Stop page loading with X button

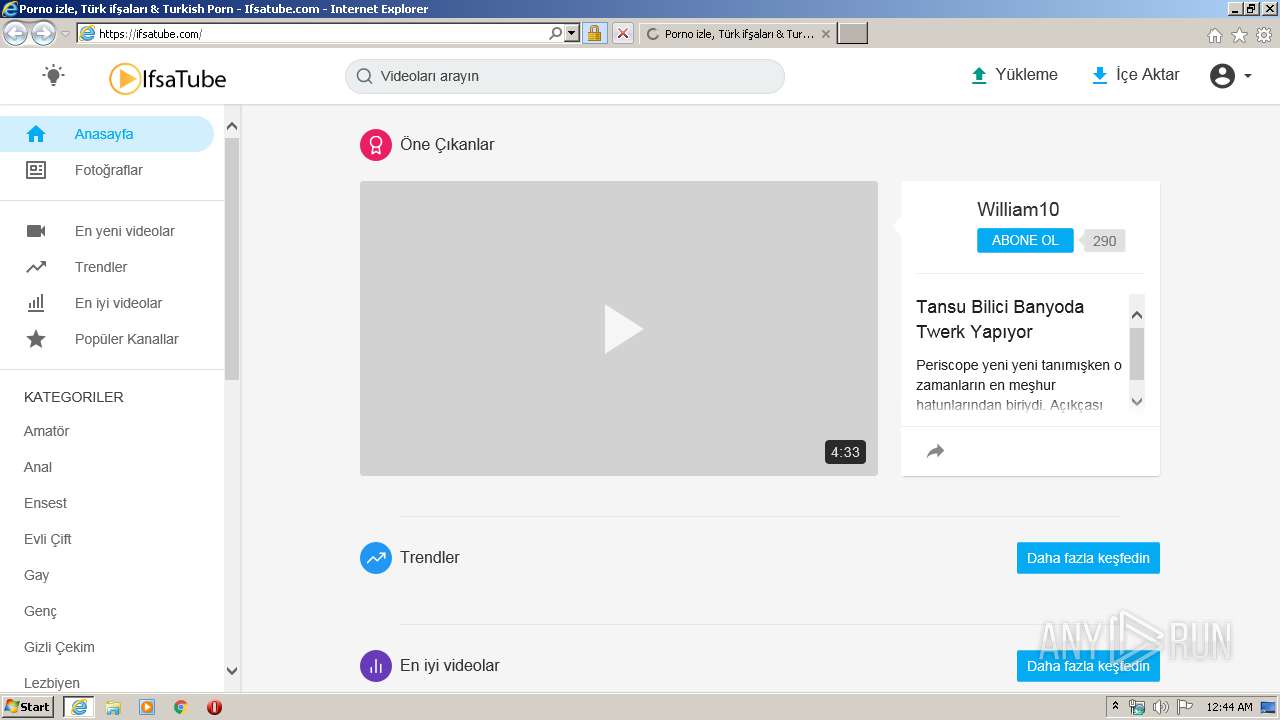point(622,33)
